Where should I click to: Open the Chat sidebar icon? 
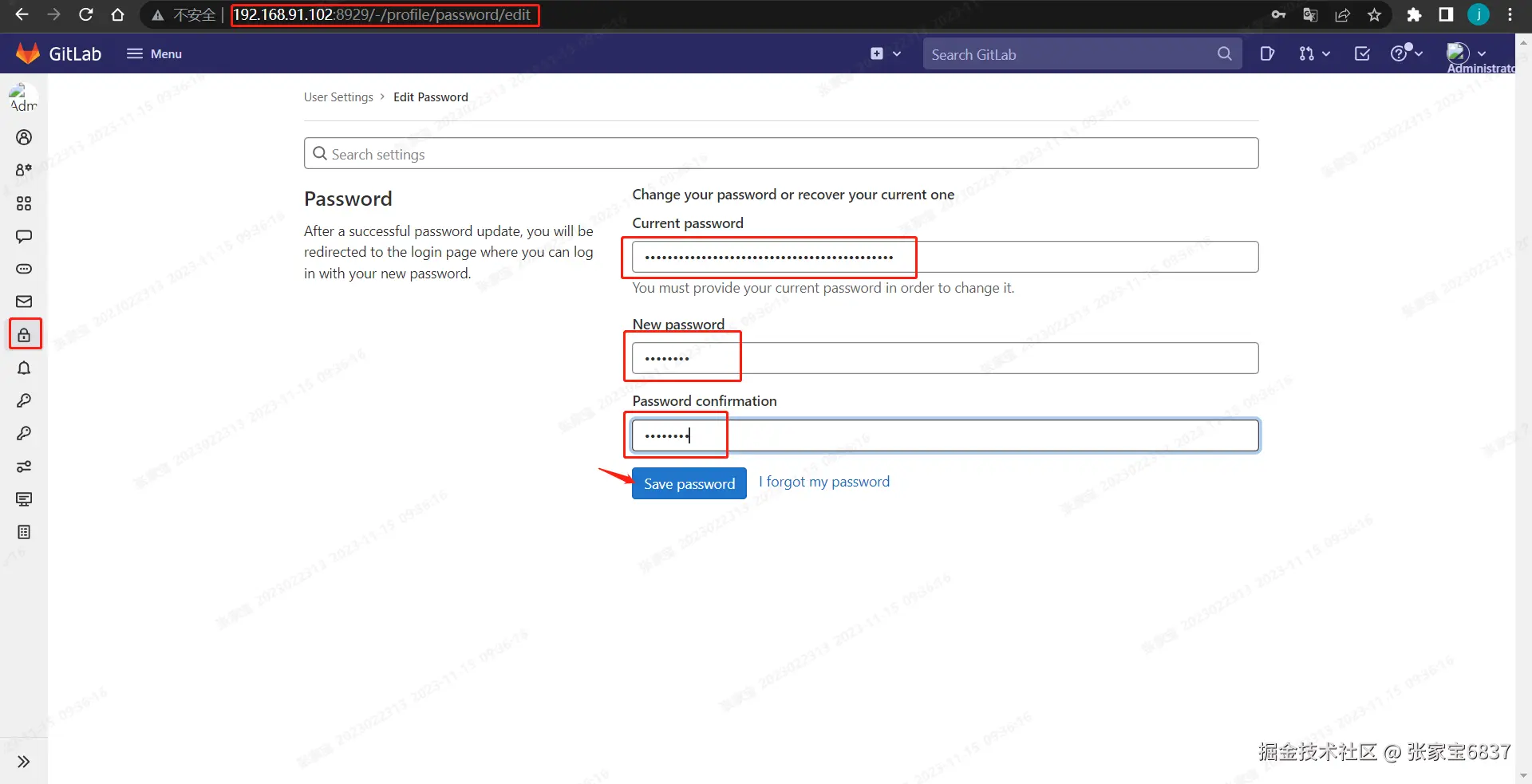point(24,236)
